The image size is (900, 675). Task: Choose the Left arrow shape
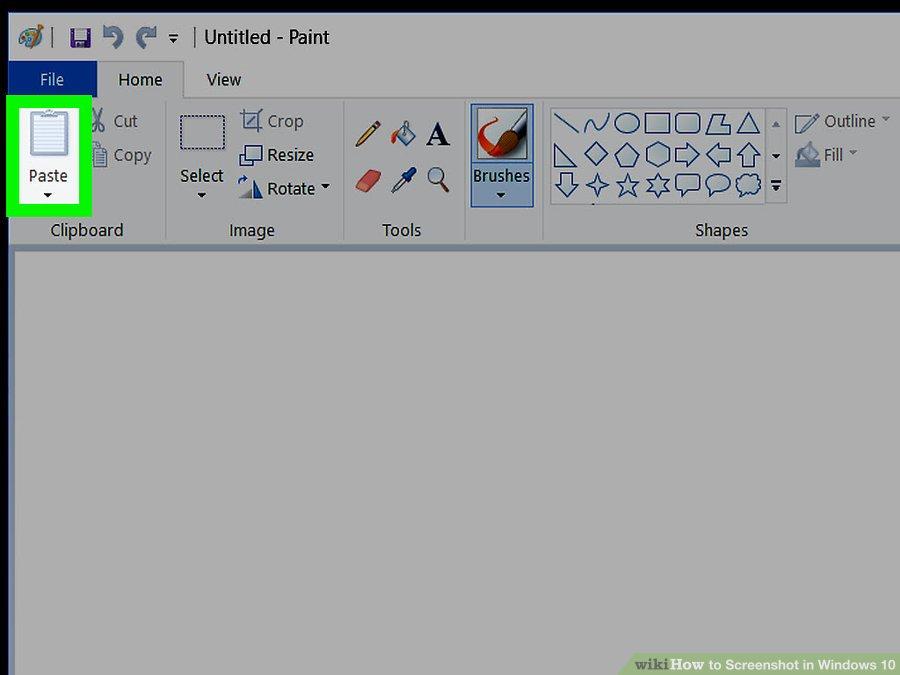(718, 154)
